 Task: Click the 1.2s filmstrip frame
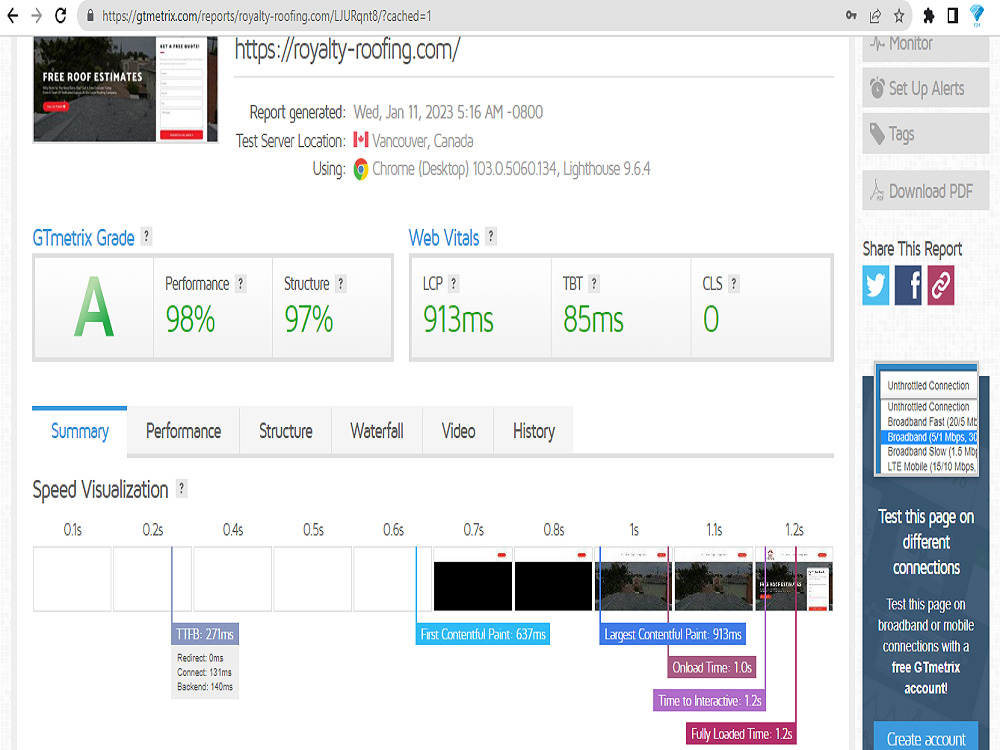point(794,579)
